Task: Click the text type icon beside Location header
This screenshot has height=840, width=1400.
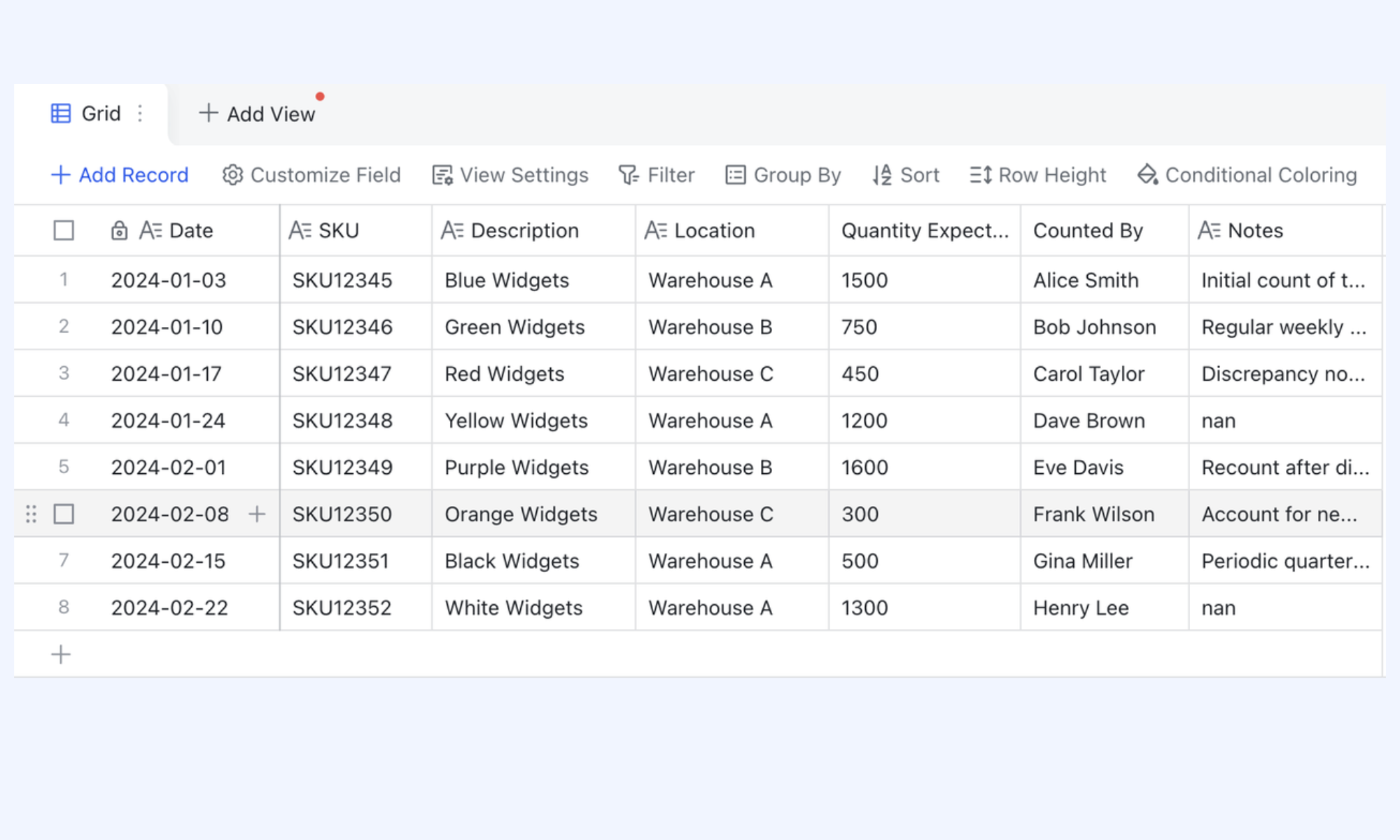Action: 656,230
